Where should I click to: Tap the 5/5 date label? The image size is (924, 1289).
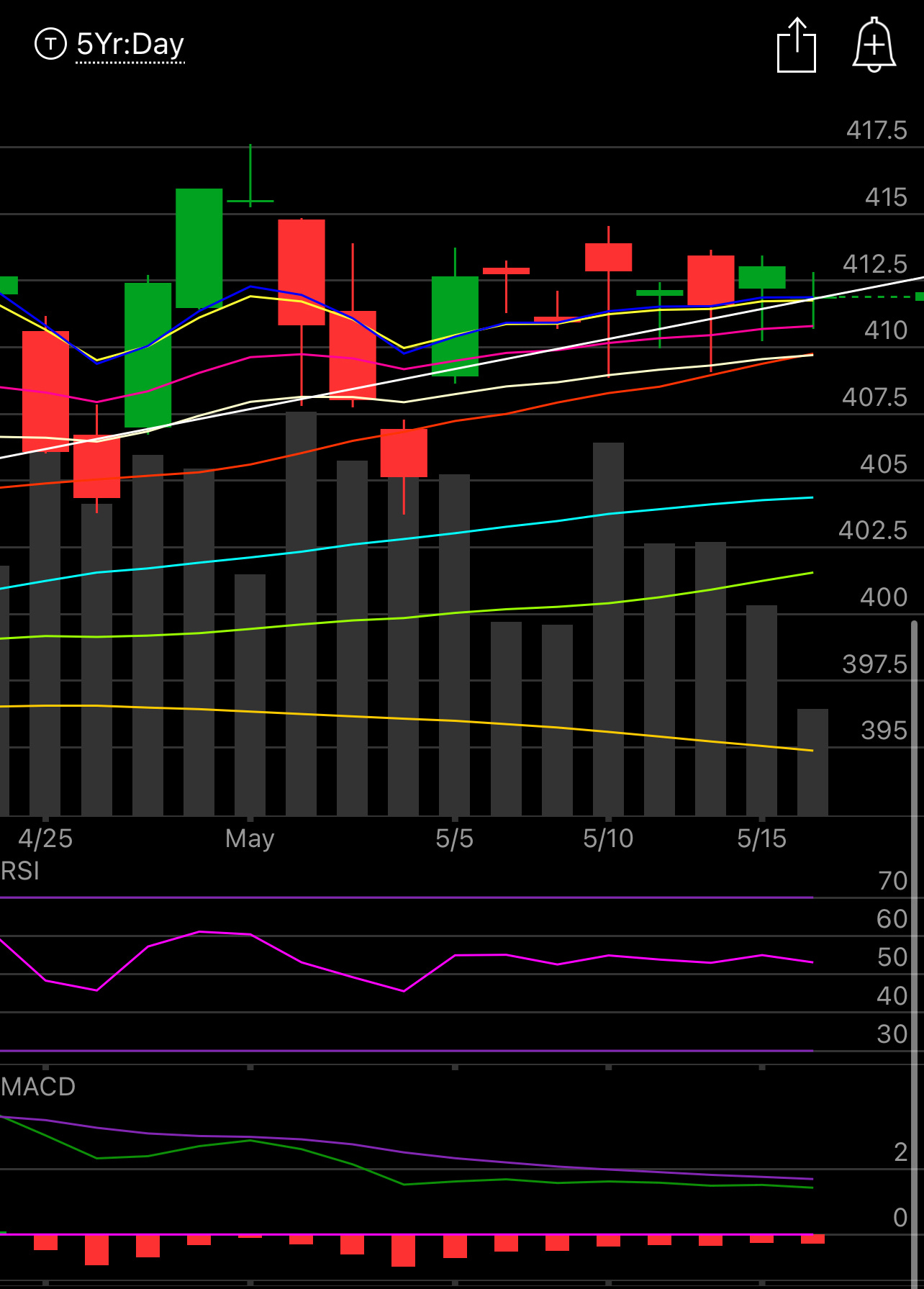(454, 838)
